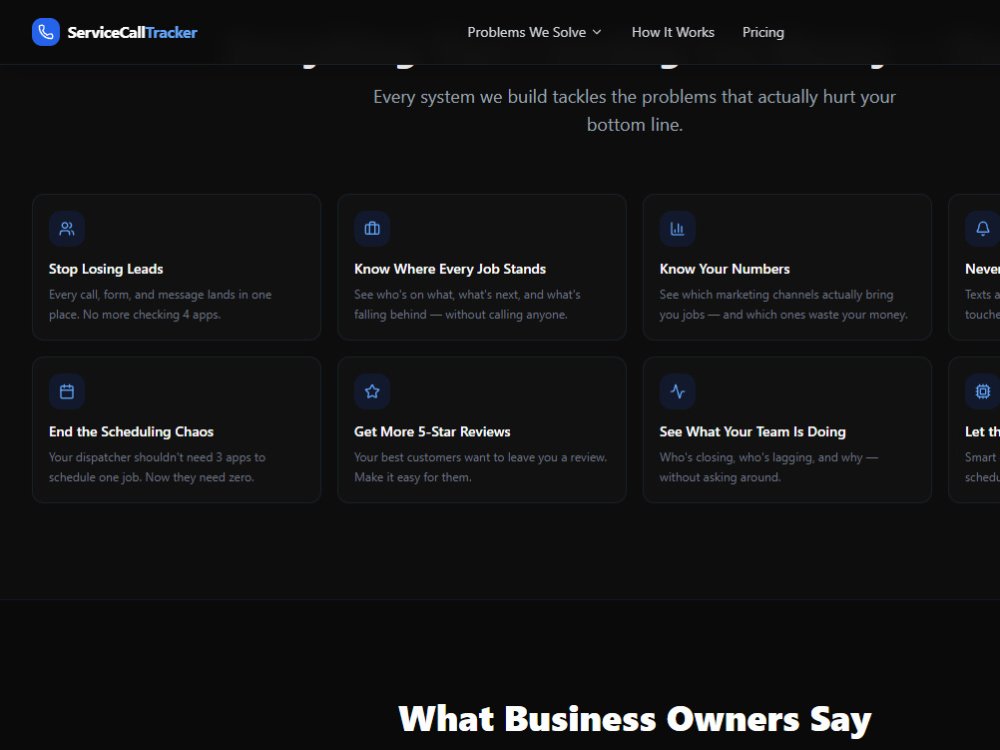Click the 'What Business Owners Say' heading
Viewport: 1000px width, 750px height.
tap(635, 719)
